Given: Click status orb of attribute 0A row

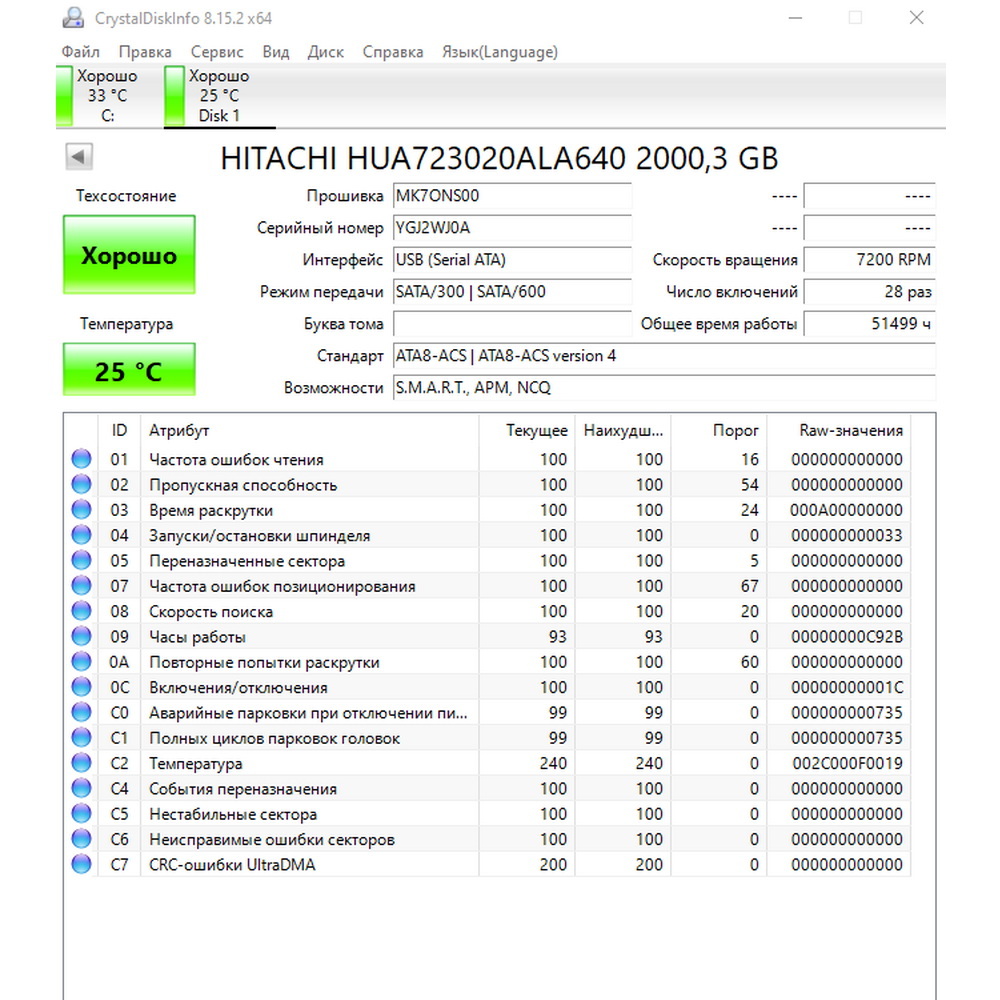Looking at the screenshot, I should click(81, 661).
